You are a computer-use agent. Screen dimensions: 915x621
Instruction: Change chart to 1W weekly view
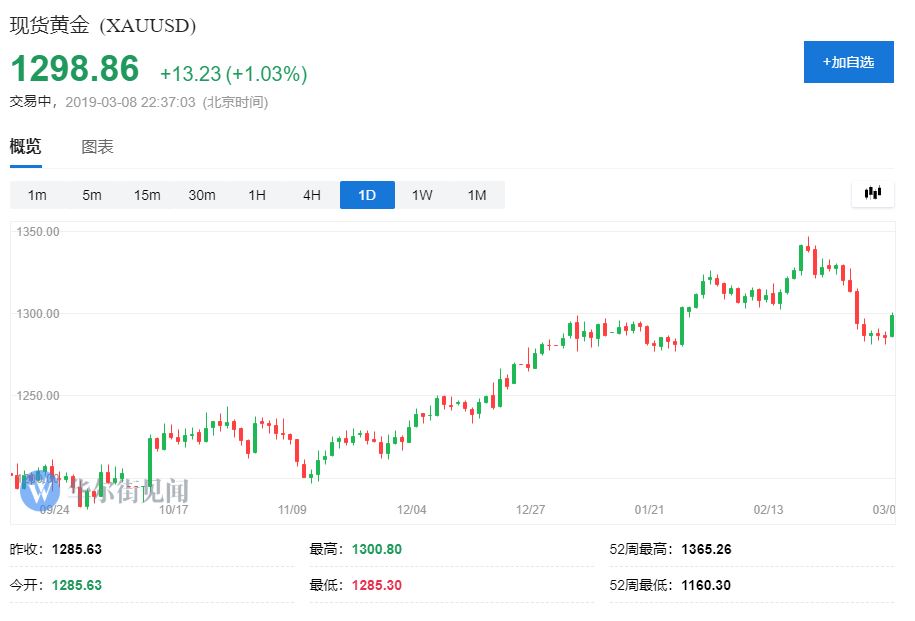pyautogui.click(x=422, y=195)
